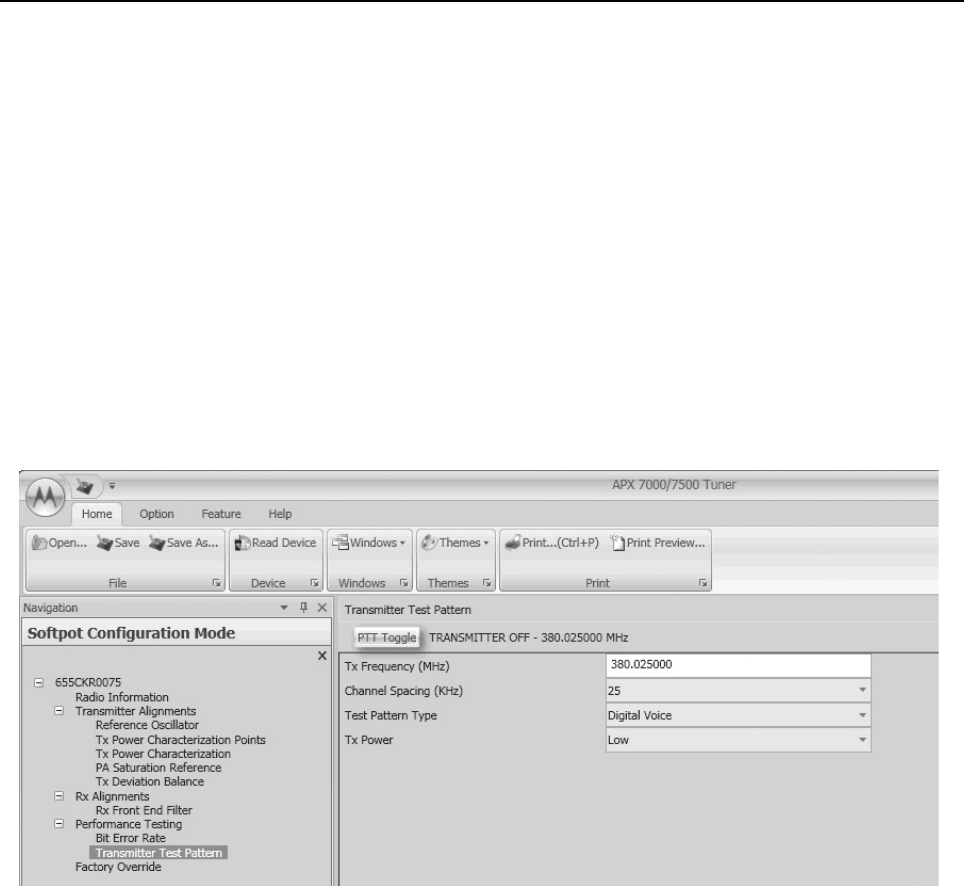Open the Motorola application menu orb

(x=45, y=496)
